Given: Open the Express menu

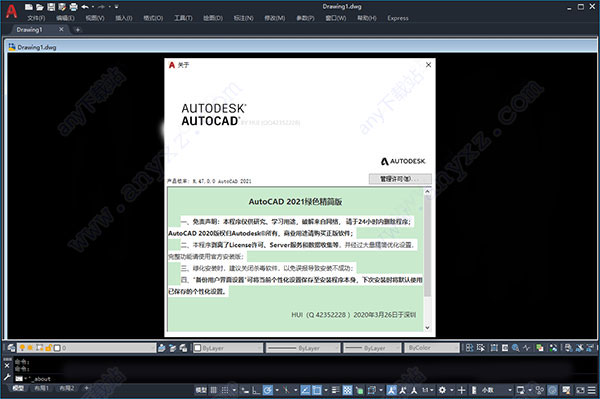Looking at the screenshot, I should pyautogui.click(x=398, y=18).
